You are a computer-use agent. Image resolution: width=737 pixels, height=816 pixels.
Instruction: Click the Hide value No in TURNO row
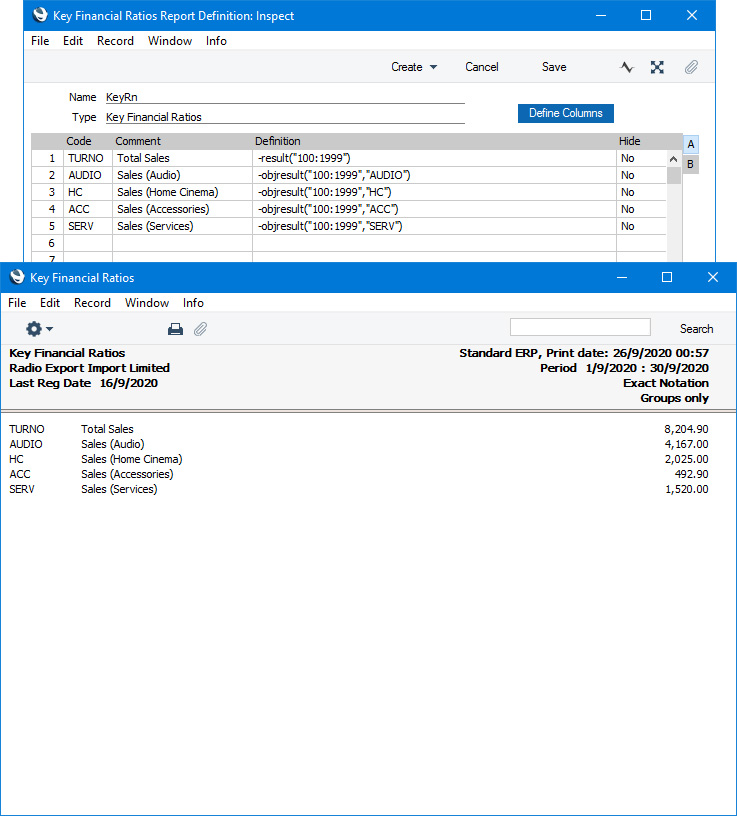click(x=641, y=158)
